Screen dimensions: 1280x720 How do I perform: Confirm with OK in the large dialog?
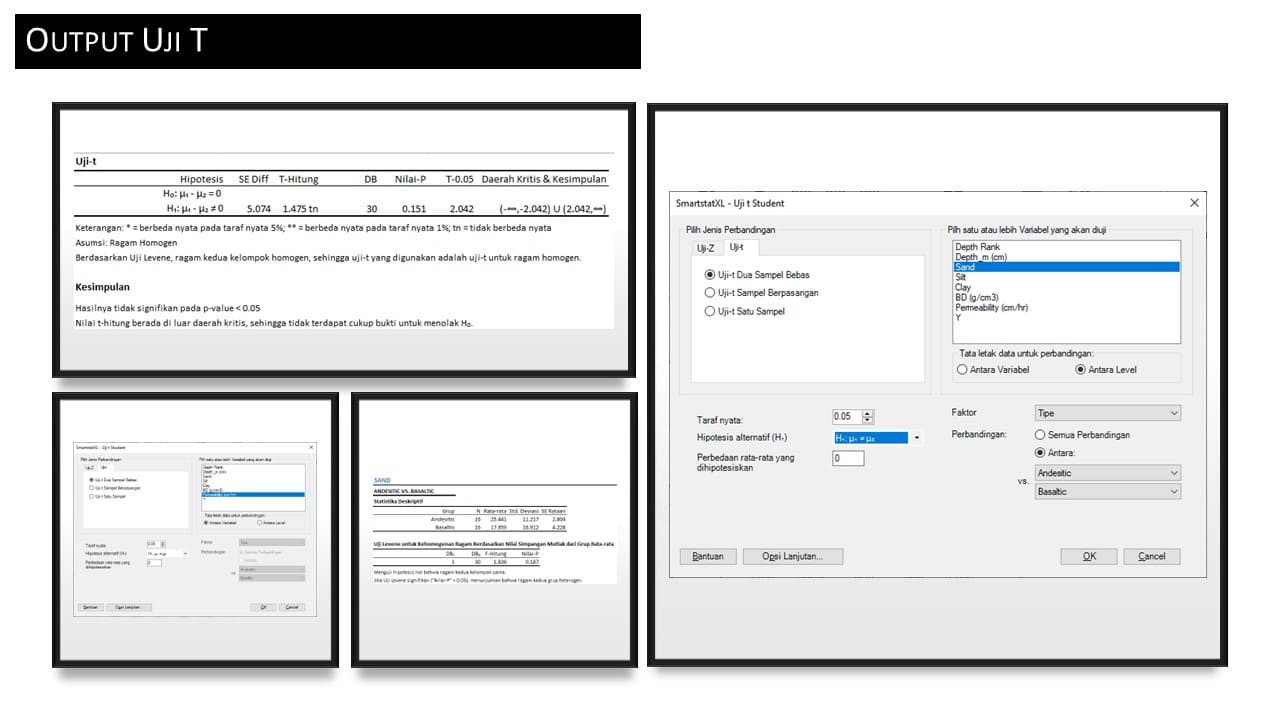[x=1089, y=556]
